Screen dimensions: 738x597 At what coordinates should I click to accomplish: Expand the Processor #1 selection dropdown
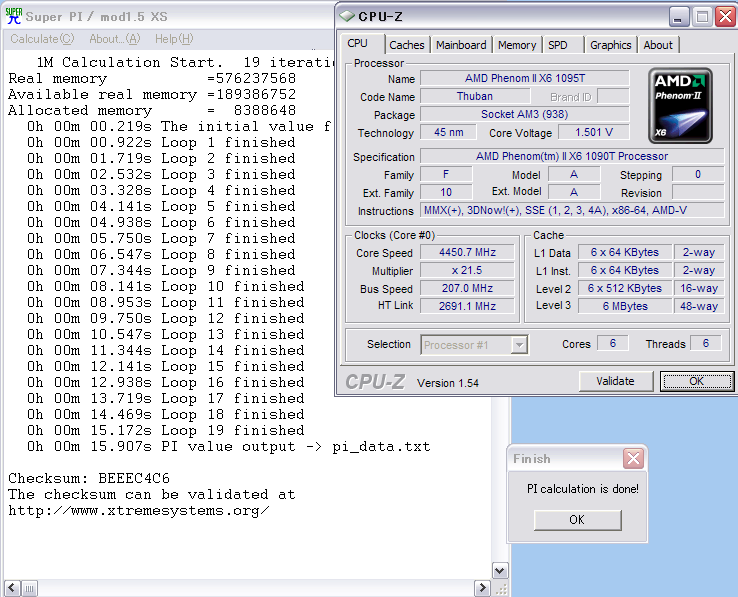[x=519, y=345]
